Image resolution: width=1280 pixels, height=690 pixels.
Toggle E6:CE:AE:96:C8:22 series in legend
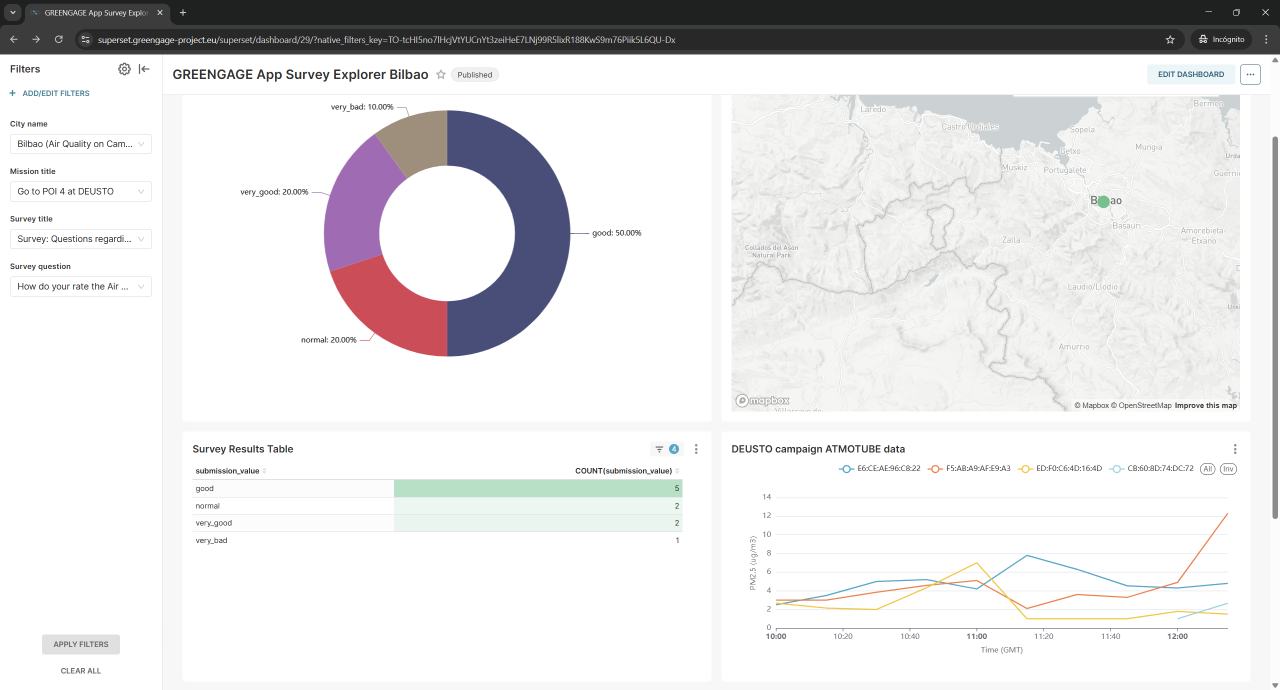tap(881, 468)
